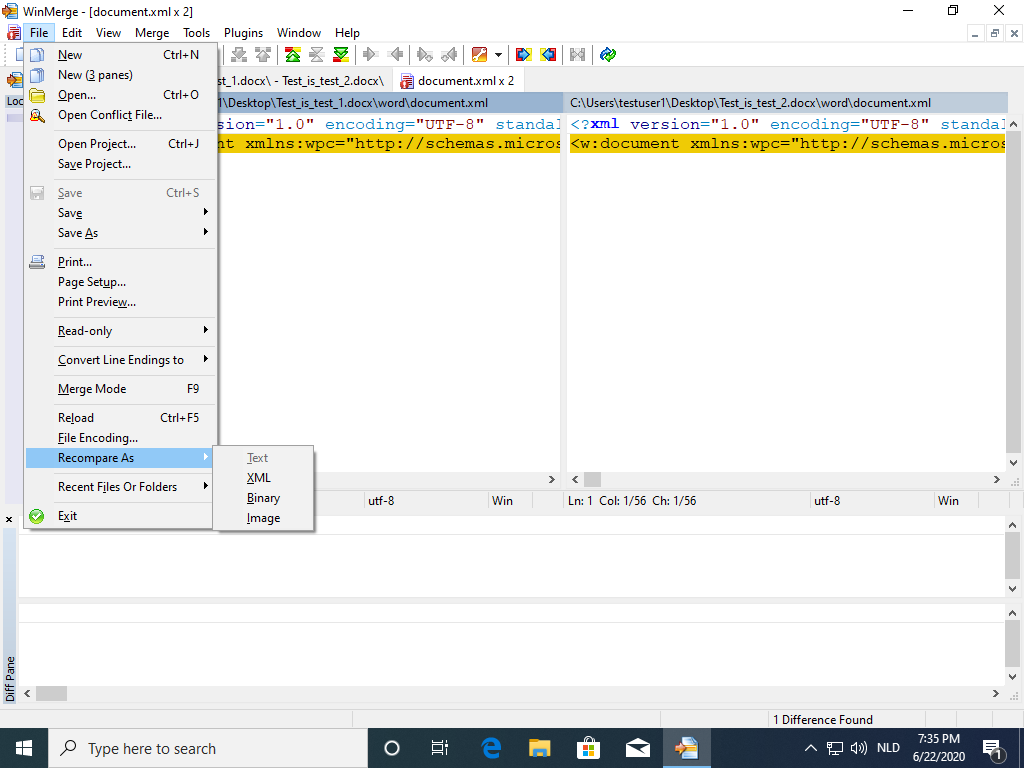
Task: Go to Last Difference with green down arrows
Action: [341, 55]
